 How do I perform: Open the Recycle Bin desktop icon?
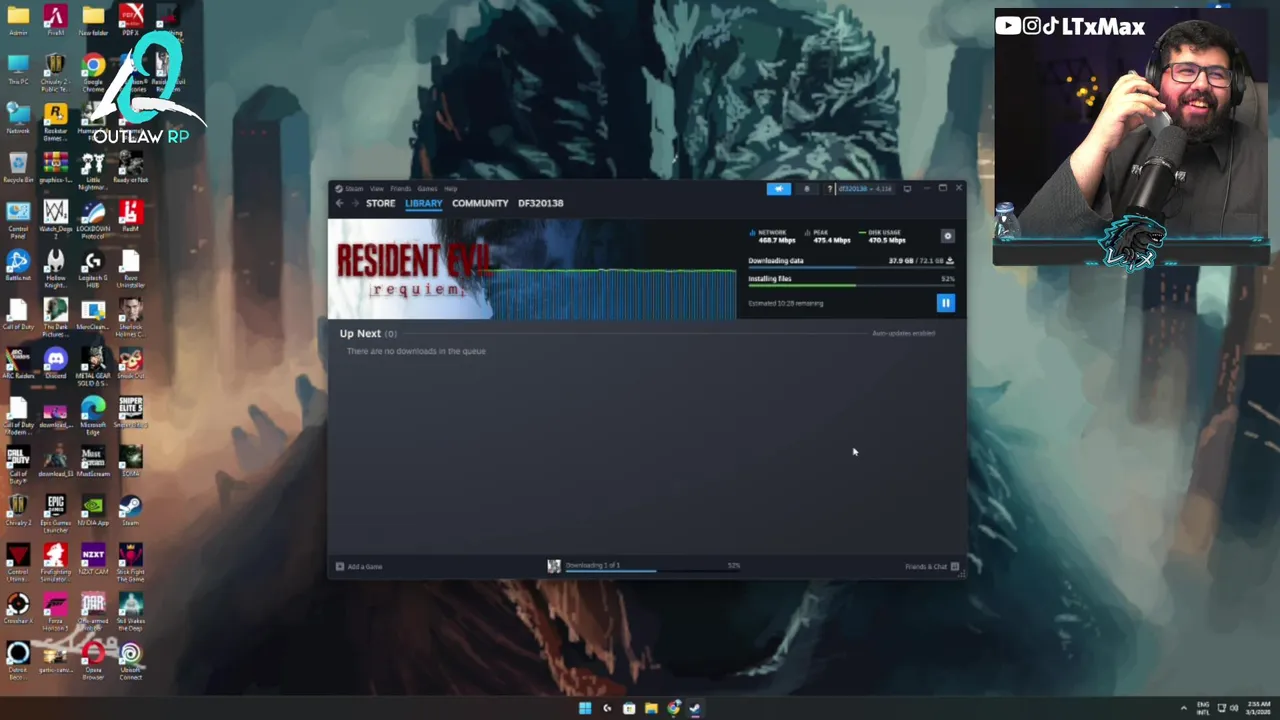(18, 168)
